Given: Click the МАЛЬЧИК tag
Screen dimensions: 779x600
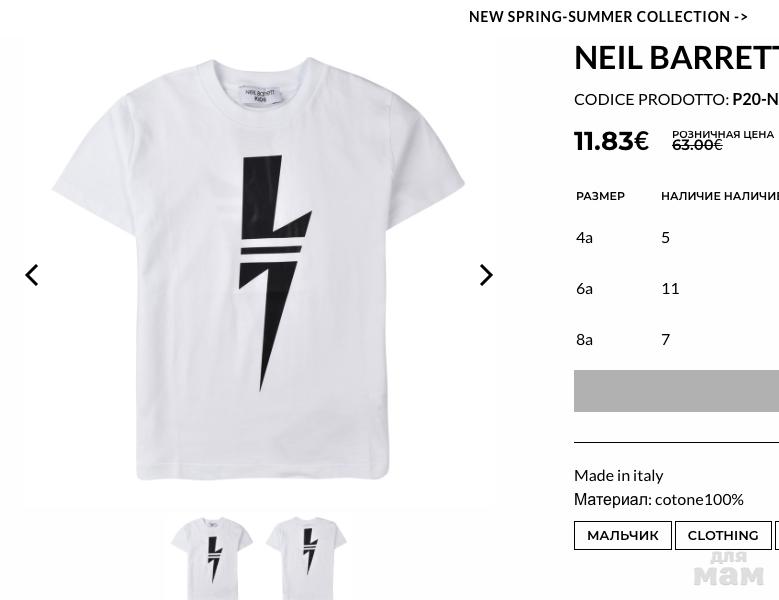Looking at the screenshot, I should click(x=622, y=535).
